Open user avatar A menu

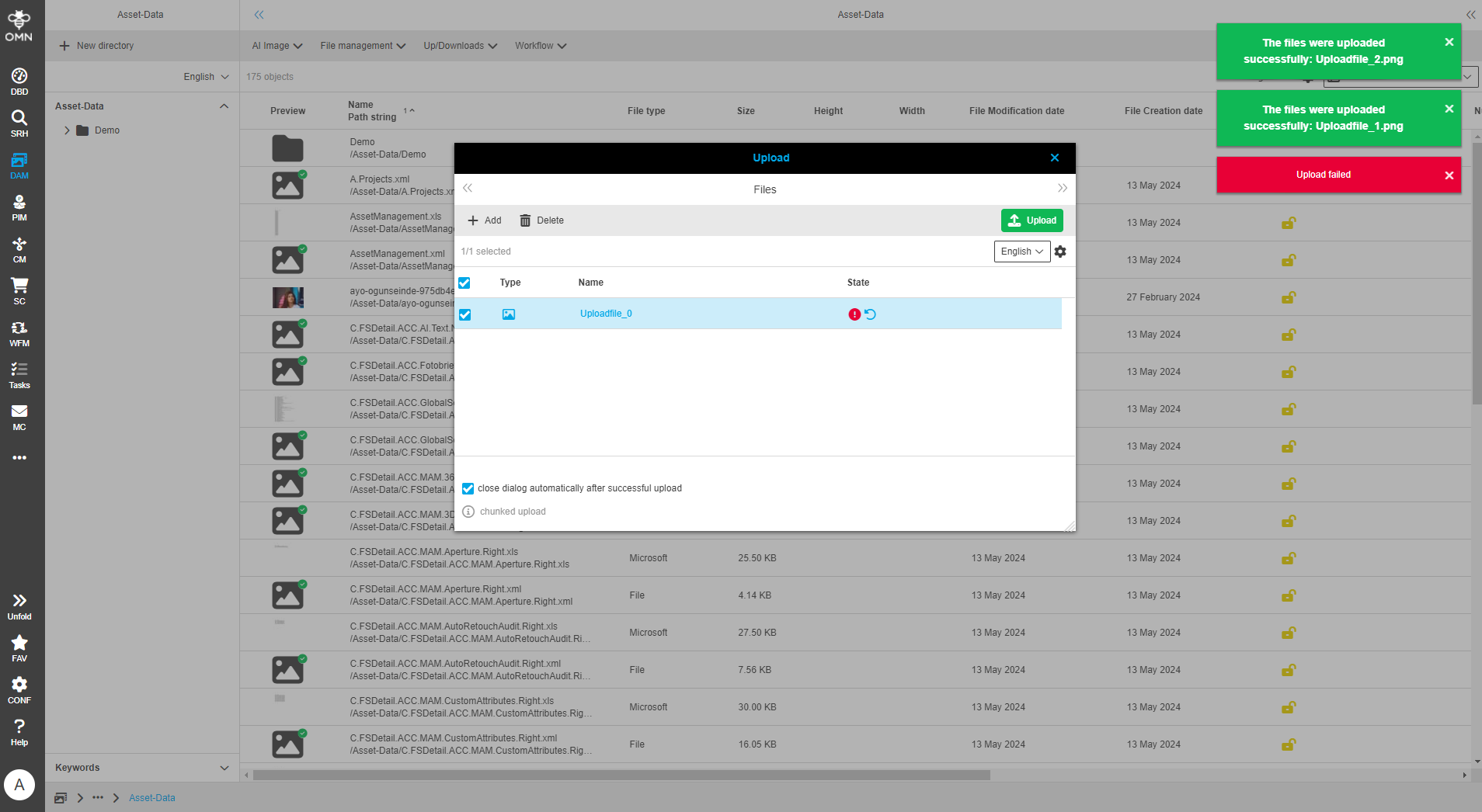click(x=19, y=785)
